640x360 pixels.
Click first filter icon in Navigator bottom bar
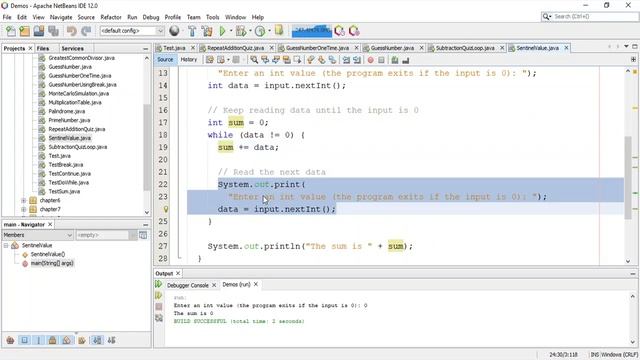10,340
